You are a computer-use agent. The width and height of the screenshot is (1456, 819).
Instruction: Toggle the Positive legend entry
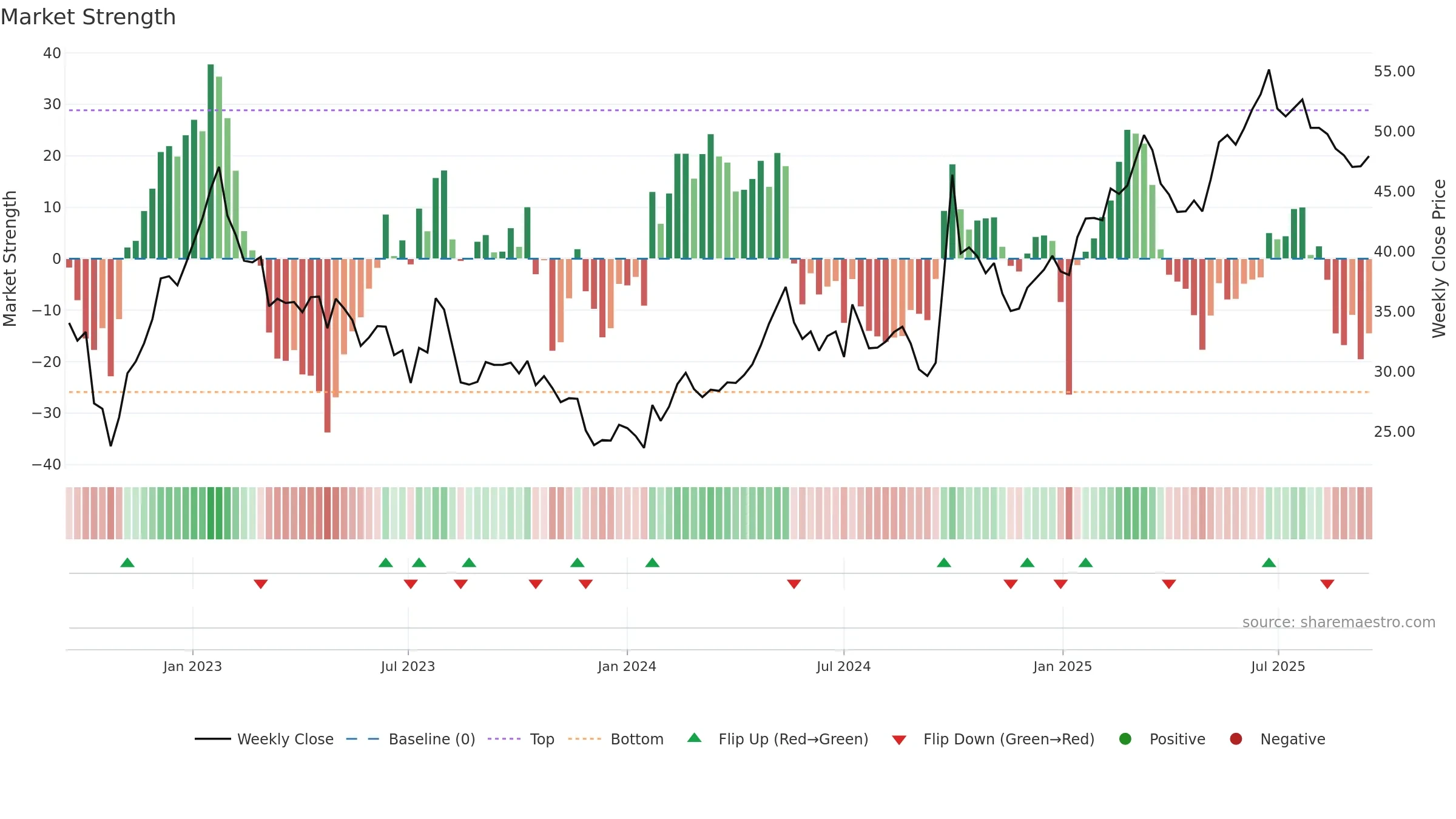(1162, 739)
